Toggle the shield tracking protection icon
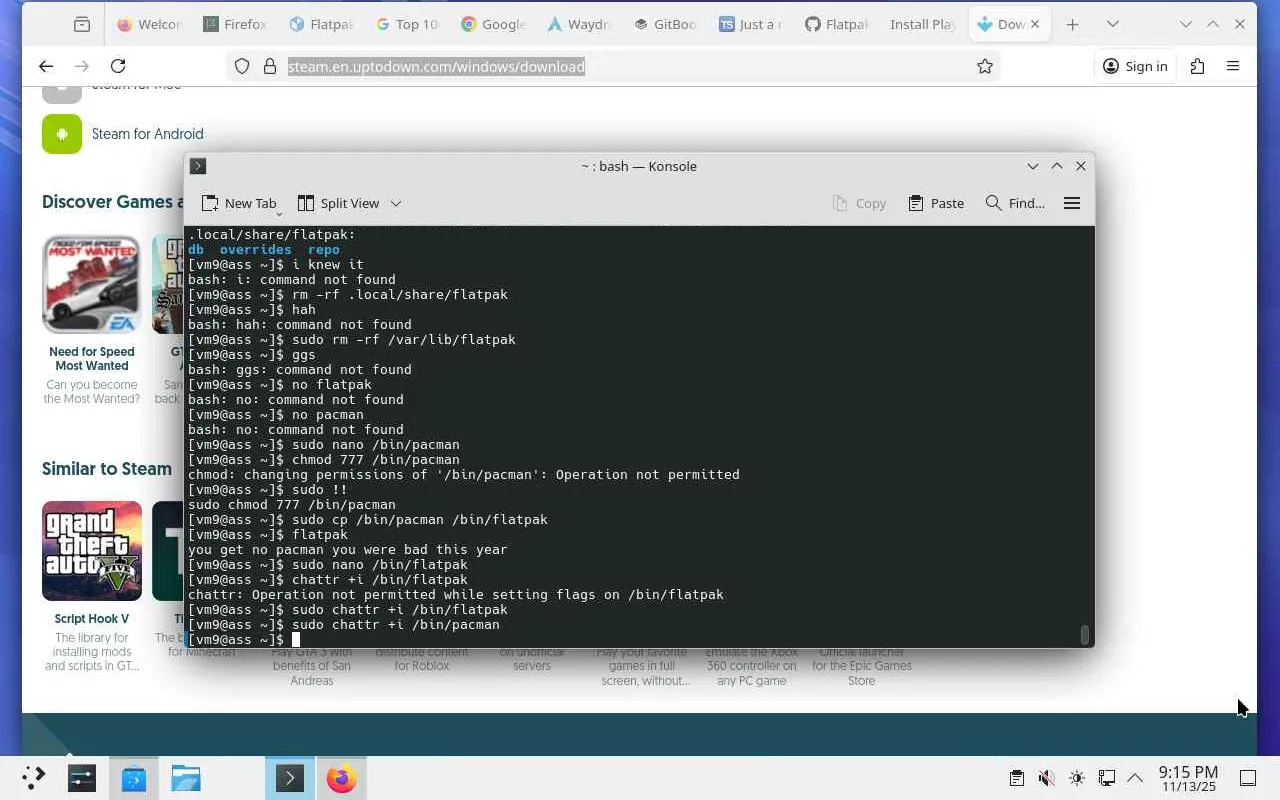Screen dimensions: 1280x800 pyautogui.click(x=242, y=66)
